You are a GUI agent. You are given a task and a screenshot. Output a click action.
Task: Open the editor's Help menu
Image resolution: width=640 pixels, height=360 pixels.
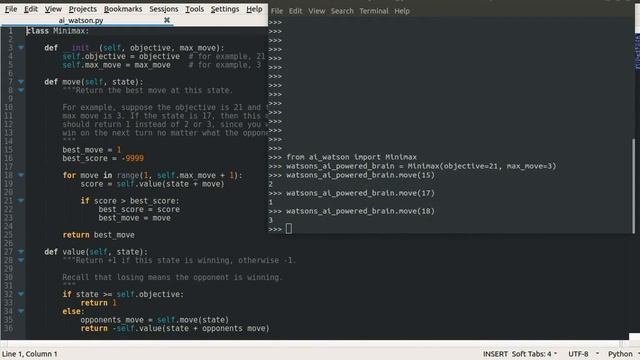254,9
